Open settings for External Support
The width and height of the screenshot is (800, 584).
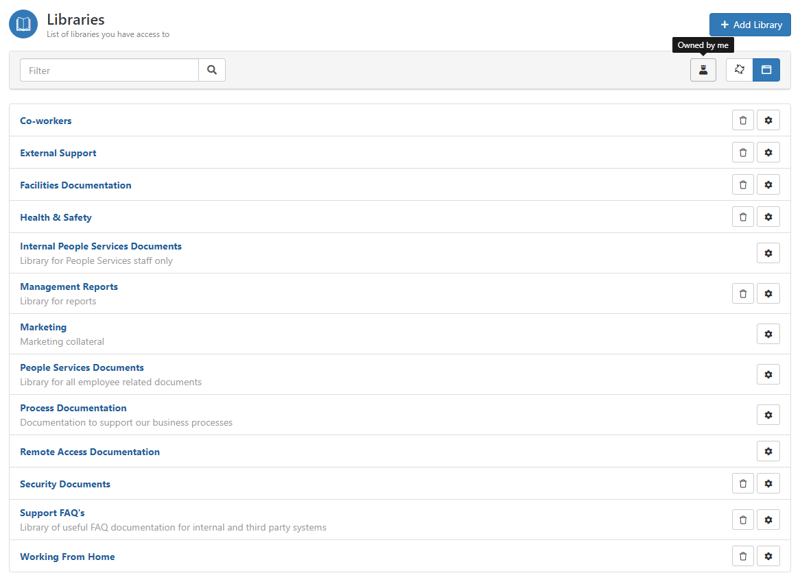click(x=768, y=153)
